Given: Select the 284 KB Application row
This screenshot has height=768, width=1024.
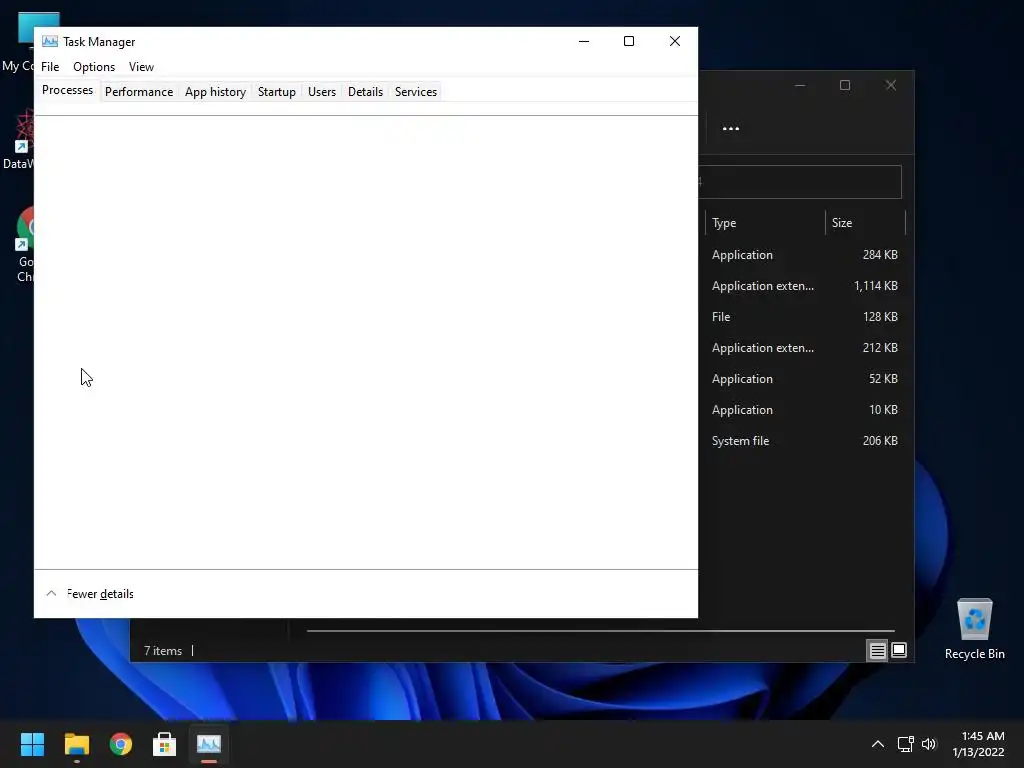Looking at the screenshot, I should point(805,255).
